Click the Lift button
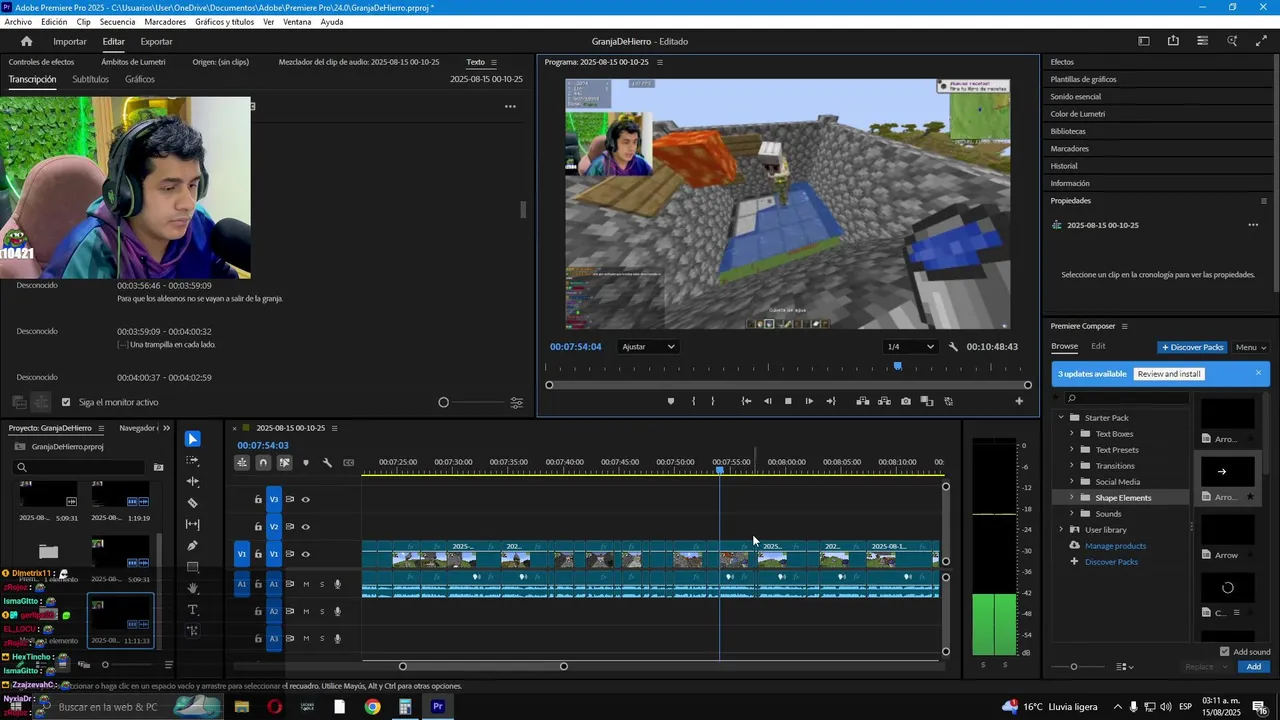 pos(862,401)
